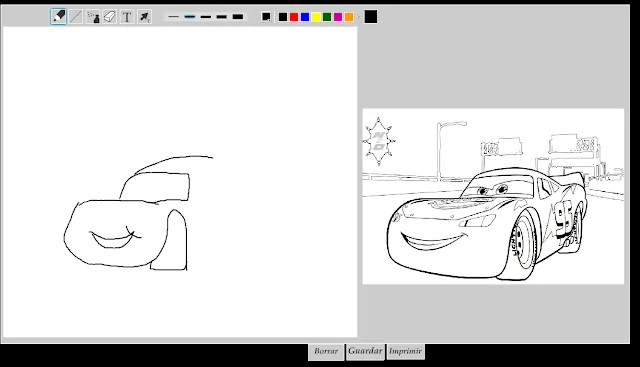Choose the third, medium line width
Image resolution: width=640 pixels, height=367 pixels.
point(206,17)
